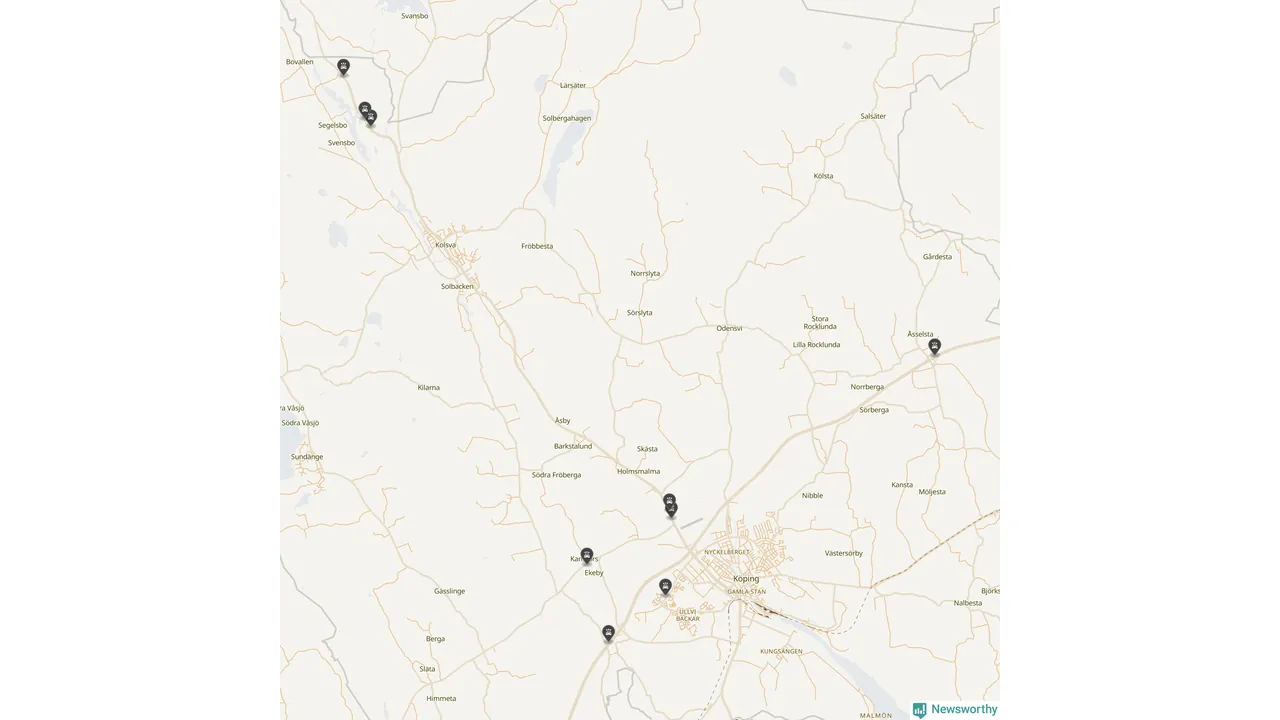Click the Newsworthy logo icon
The image size is (1280, 720).
(x=919, y=710)
